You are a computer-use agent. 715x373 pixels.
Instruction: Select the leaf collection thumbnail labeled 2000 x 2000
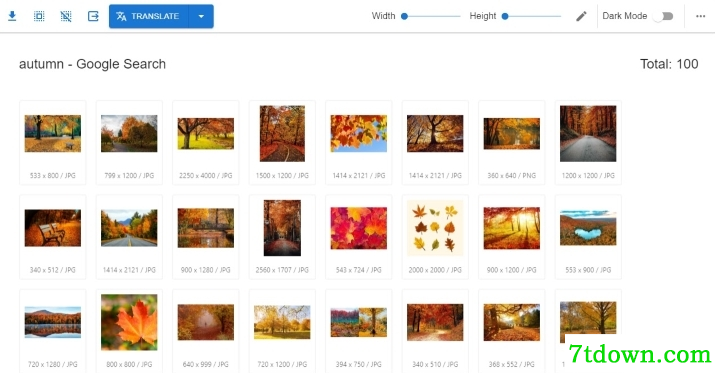point(435,228)
